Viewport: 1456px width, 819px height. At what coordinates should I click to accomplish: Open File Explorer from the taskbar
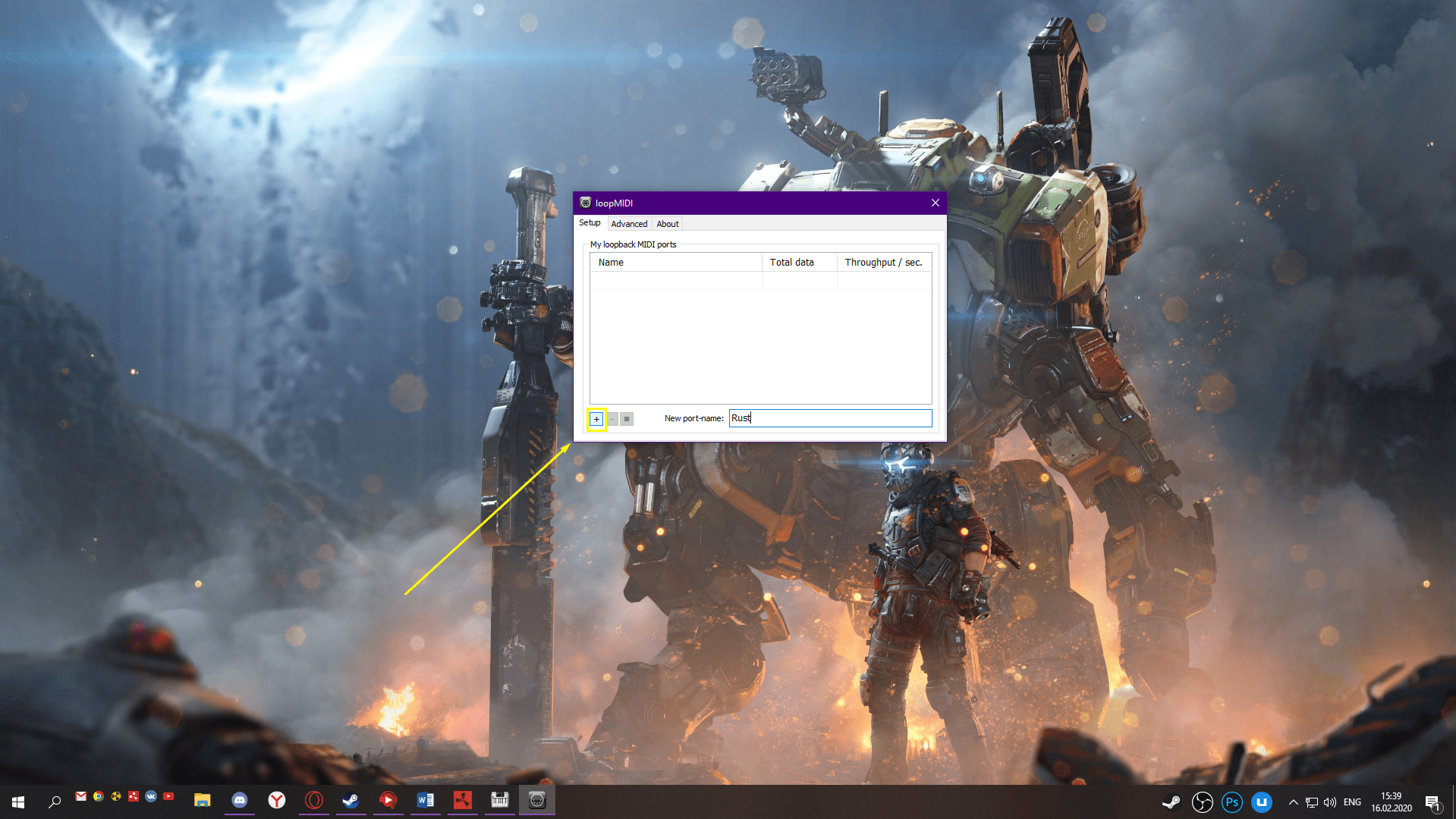coord(202,801)
